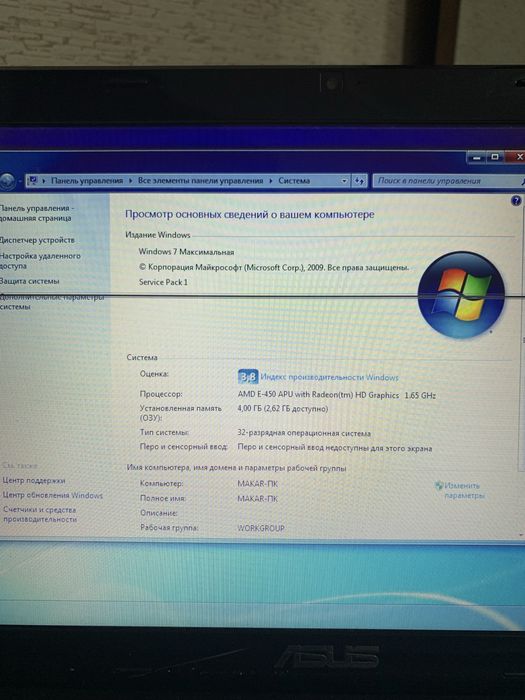The image size is (525, 700).
Task: Select Панель управления breadcrumb
Action: tap(87, 181)
